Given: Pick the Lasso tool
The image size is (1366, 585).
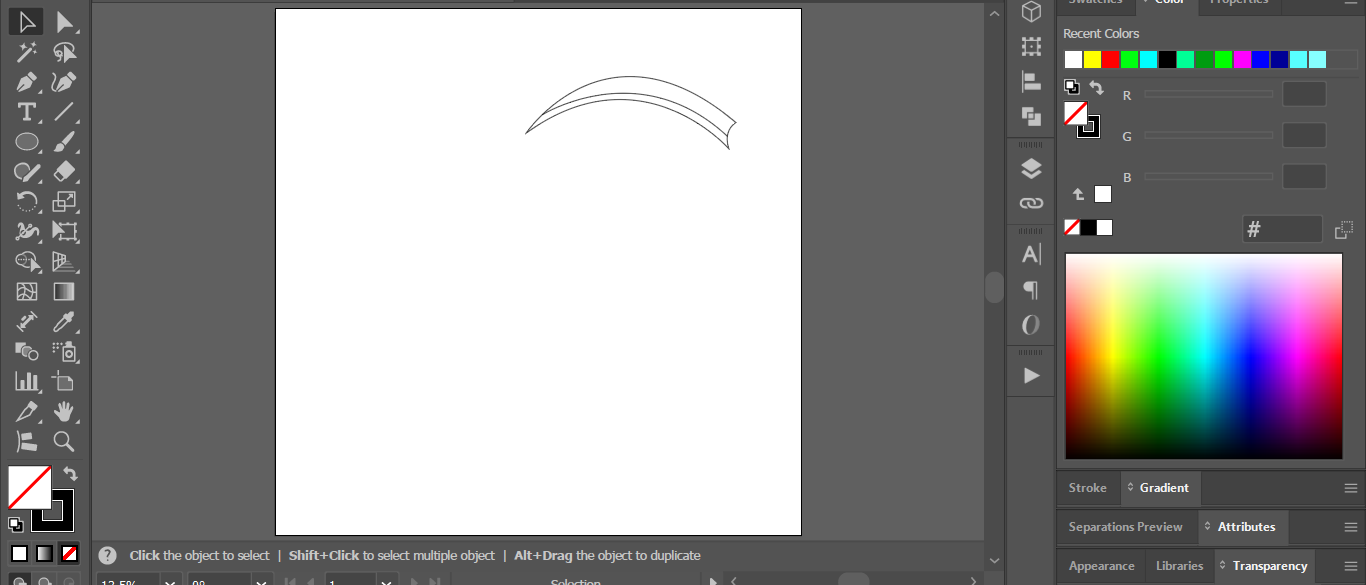Looking at the screenshot, I should pyautogui.click(x=65, y=51).
